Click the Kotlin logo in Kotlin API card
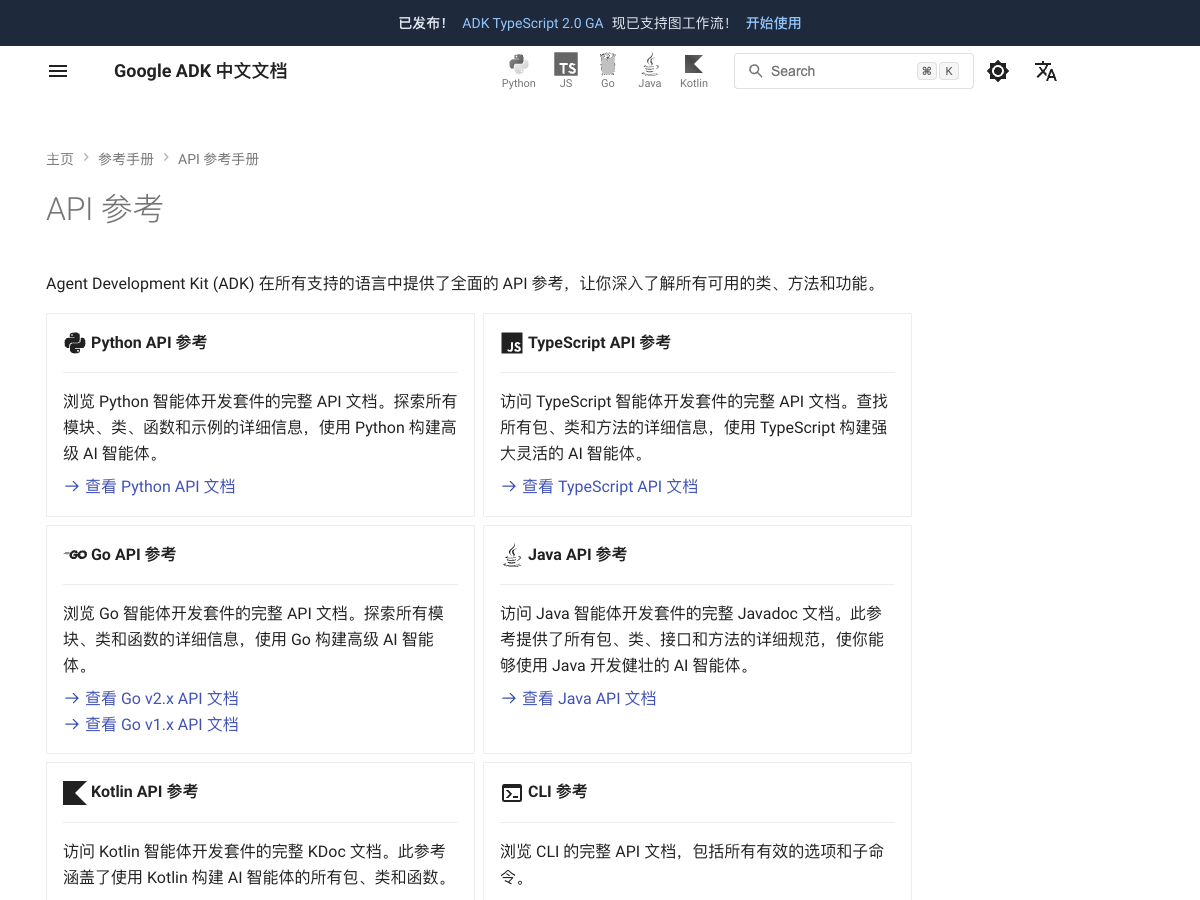Screen dimensions: 1200x900 click(x=74, y=792)
